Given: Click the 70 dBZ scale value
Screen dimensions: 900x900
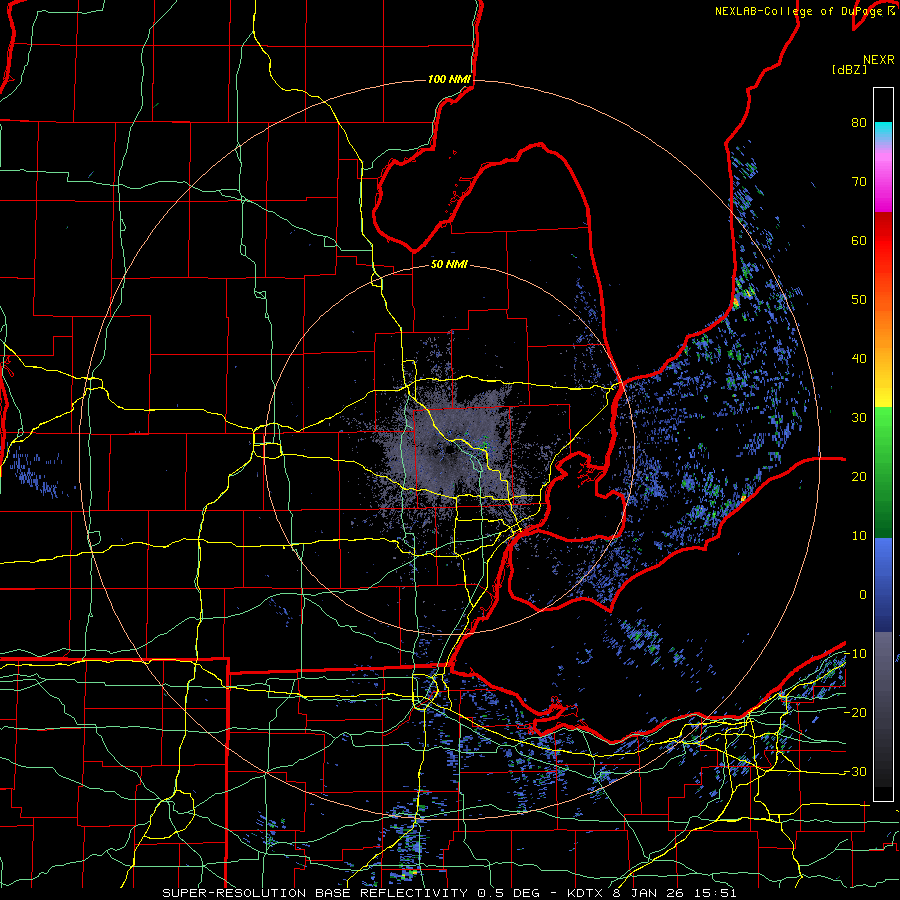Looking at the screenshot, I should click(x=859, y=181).
